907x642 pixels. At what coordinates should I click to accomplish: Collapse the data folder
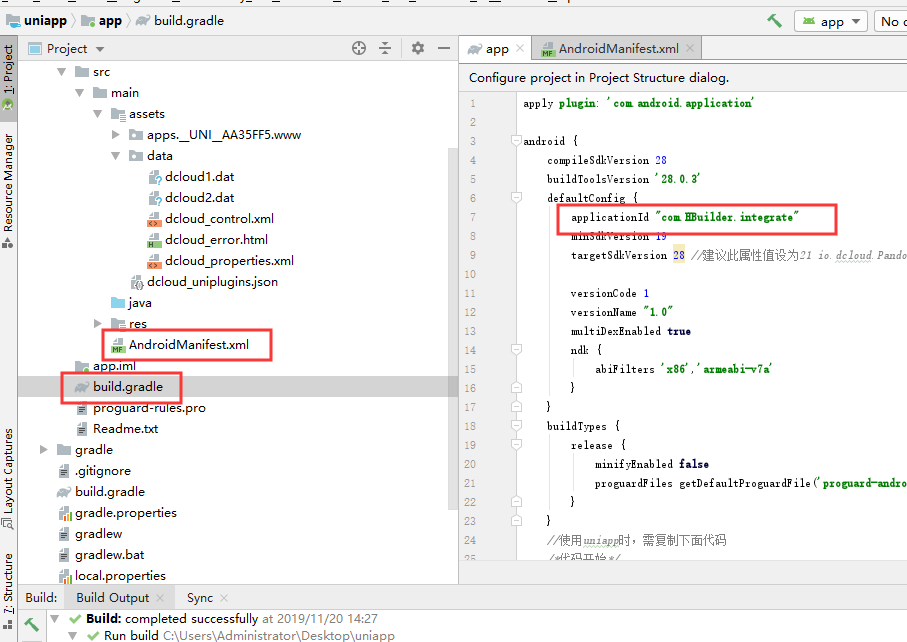pyautogui.click(x=116, y=156)
